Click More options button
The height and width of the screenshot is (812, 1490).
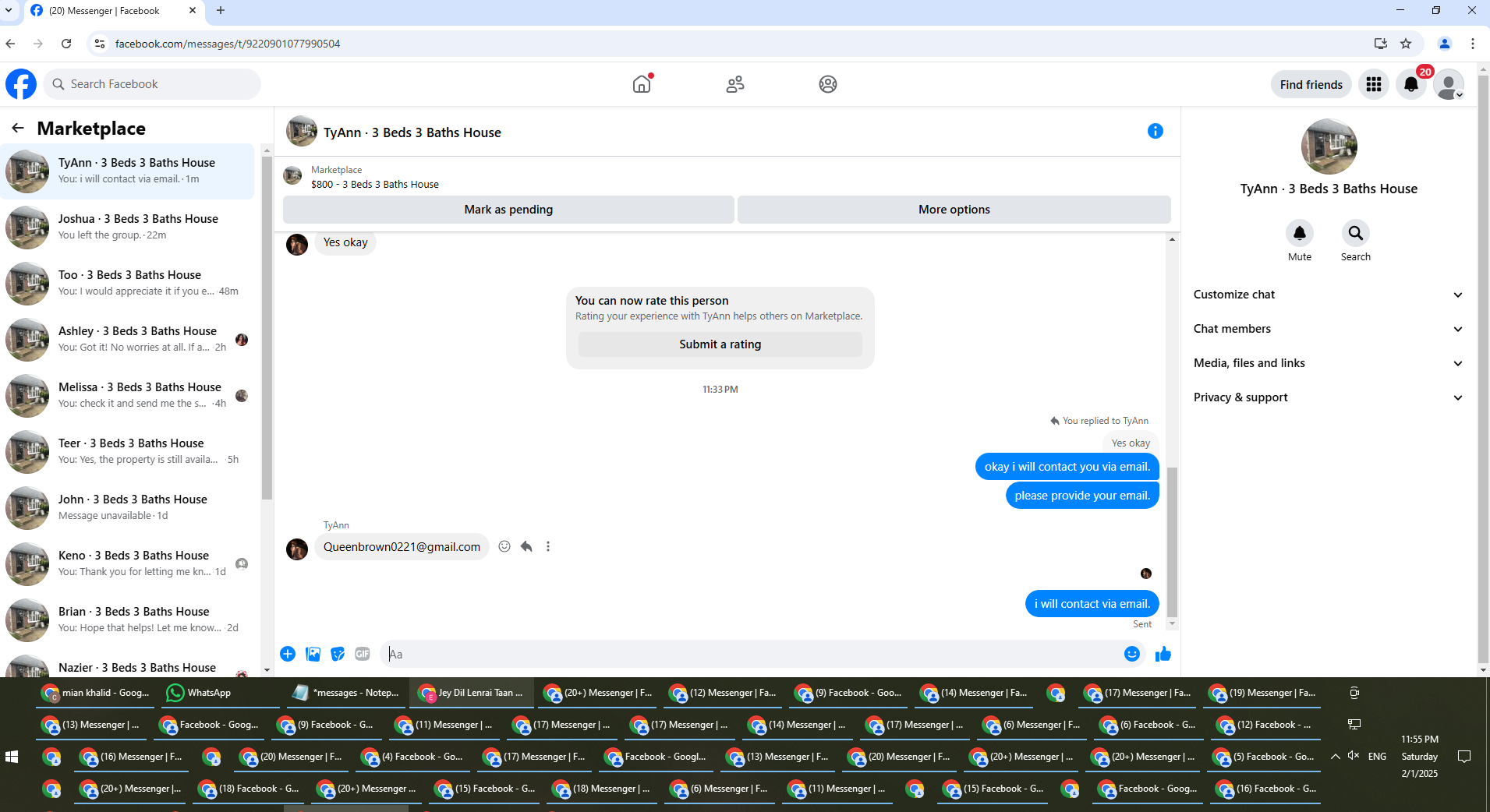[954, 210]
